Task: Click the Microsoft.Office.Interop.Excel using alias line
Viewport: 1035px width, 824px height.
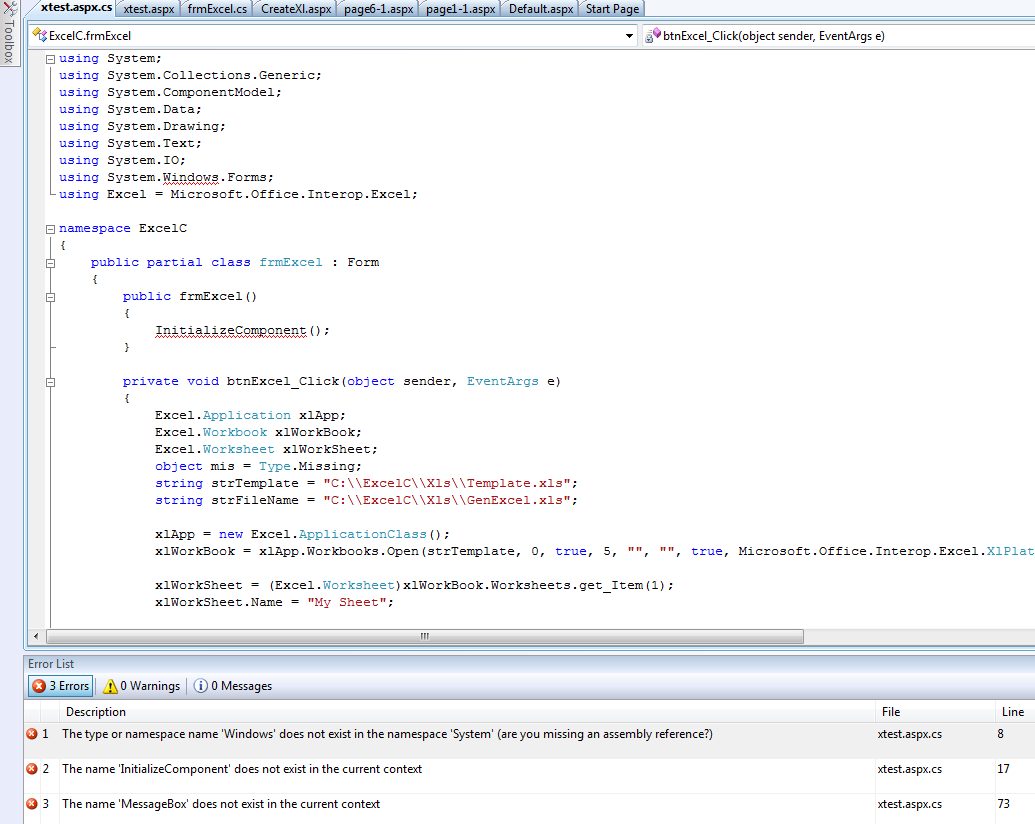Action: [238, 195]
